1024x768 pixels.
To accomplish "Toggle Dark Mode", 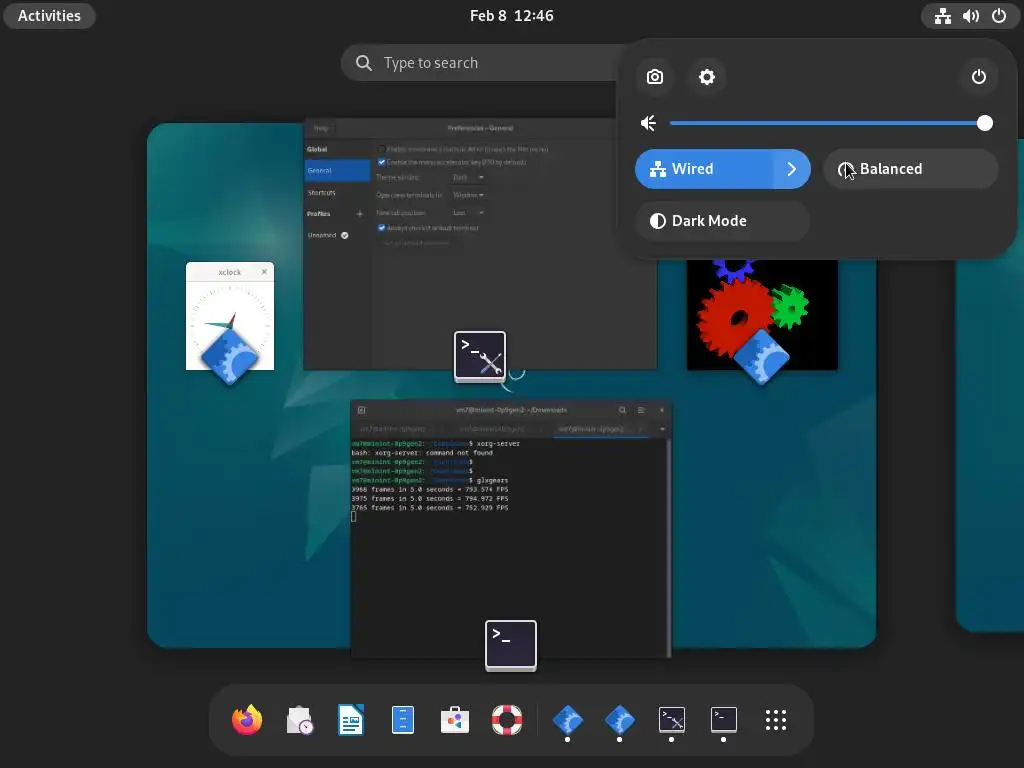I will (x=723, y=221).
